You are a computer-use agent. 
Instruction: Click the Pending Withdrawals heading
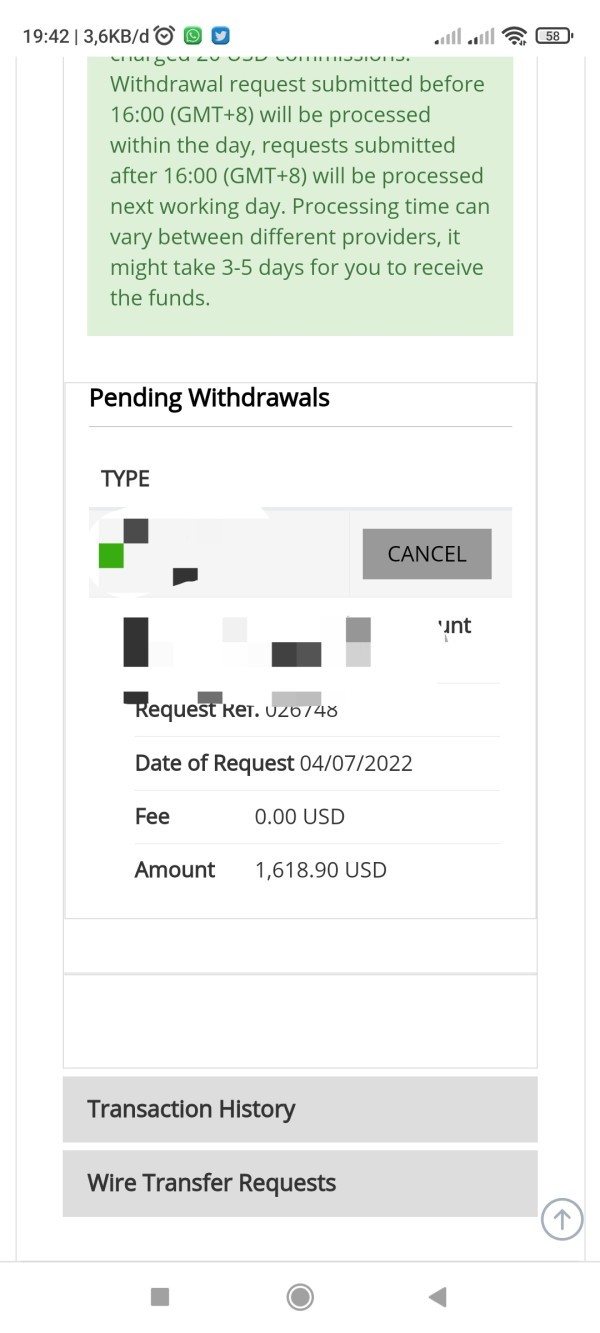click(209, 398)
